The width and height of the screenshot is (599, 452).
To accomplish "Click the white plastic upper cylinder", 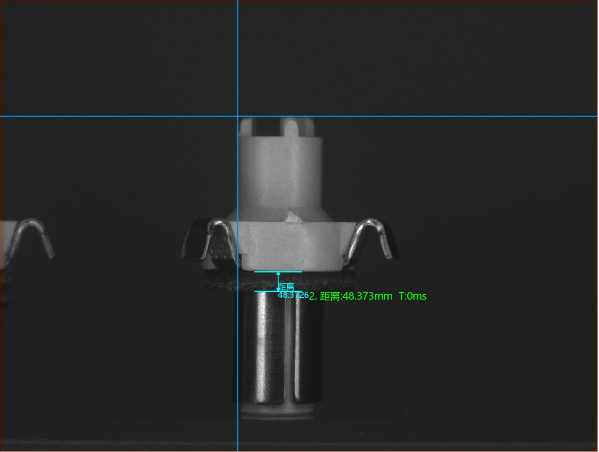I will click(281, 172).
